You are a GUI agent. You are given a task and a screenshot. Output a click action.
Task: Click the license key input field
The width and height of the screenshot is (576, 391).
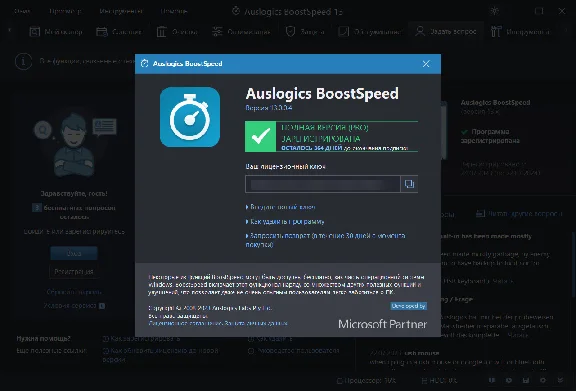[x=323, y=184]
